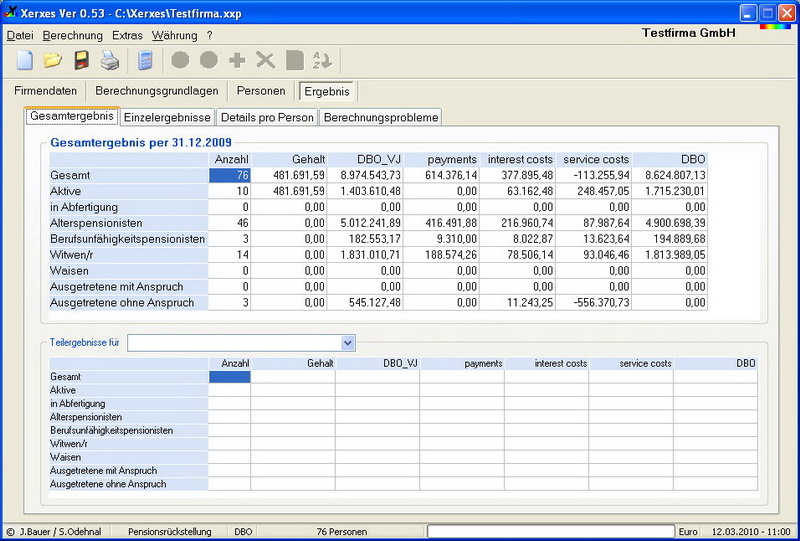Click the plus (add) toolbar icon

tap(237, 61)
